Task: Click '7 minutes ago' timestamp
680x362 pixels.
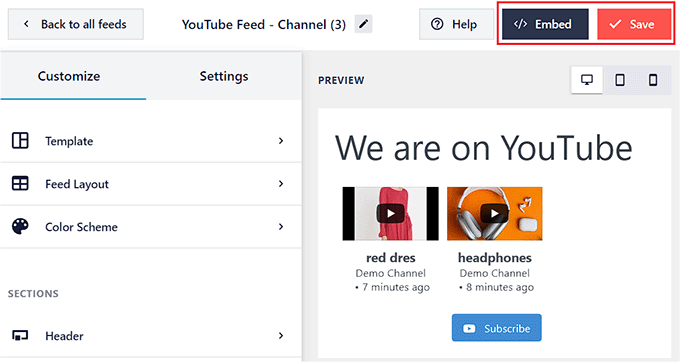Action: pyautogui.click(x=396, y=287)
